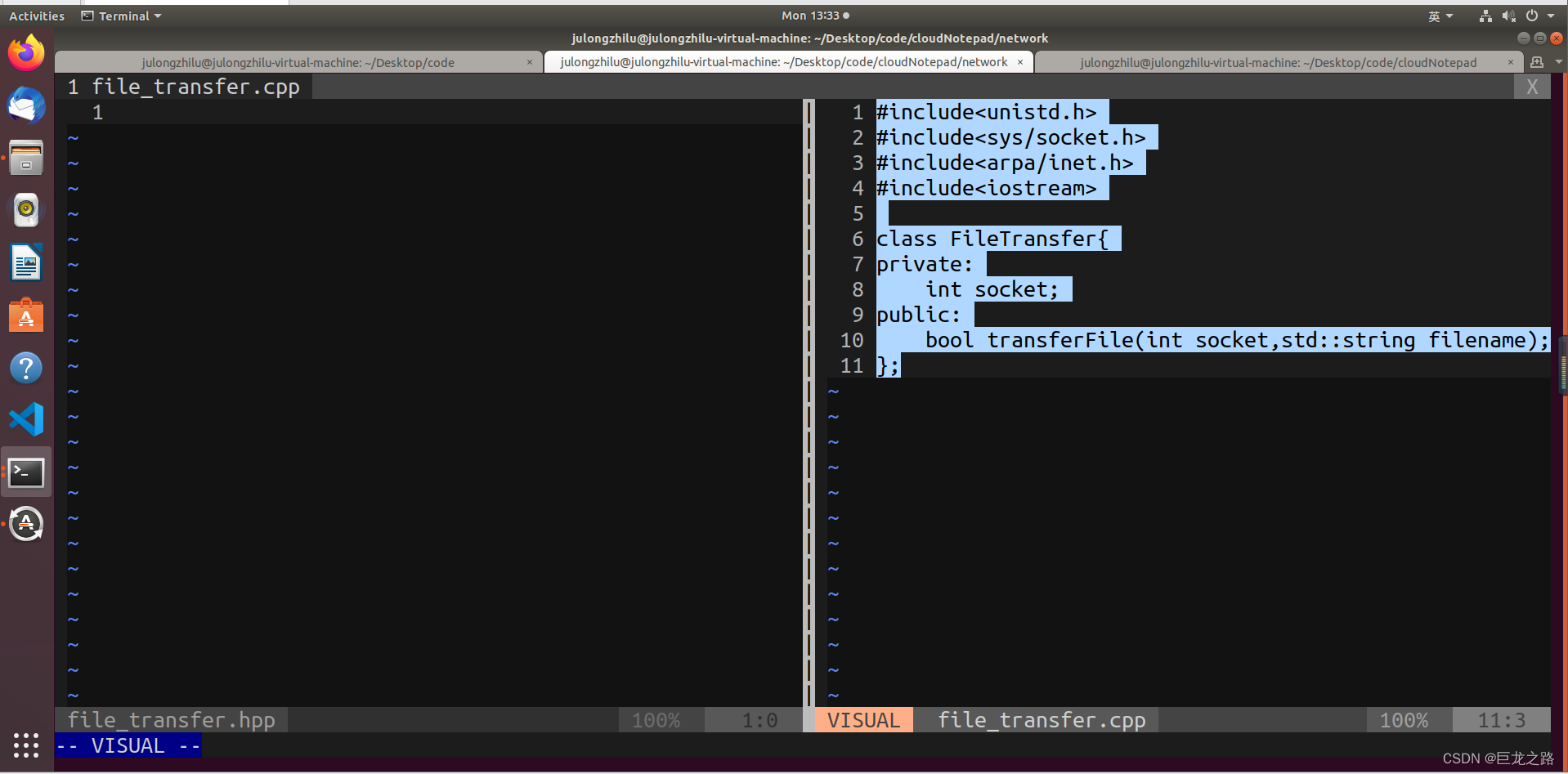The width and height of the screenshot is (1568, 774).
Task: Click the file_transfer.cpp status line name
Action: point(1042,720)
